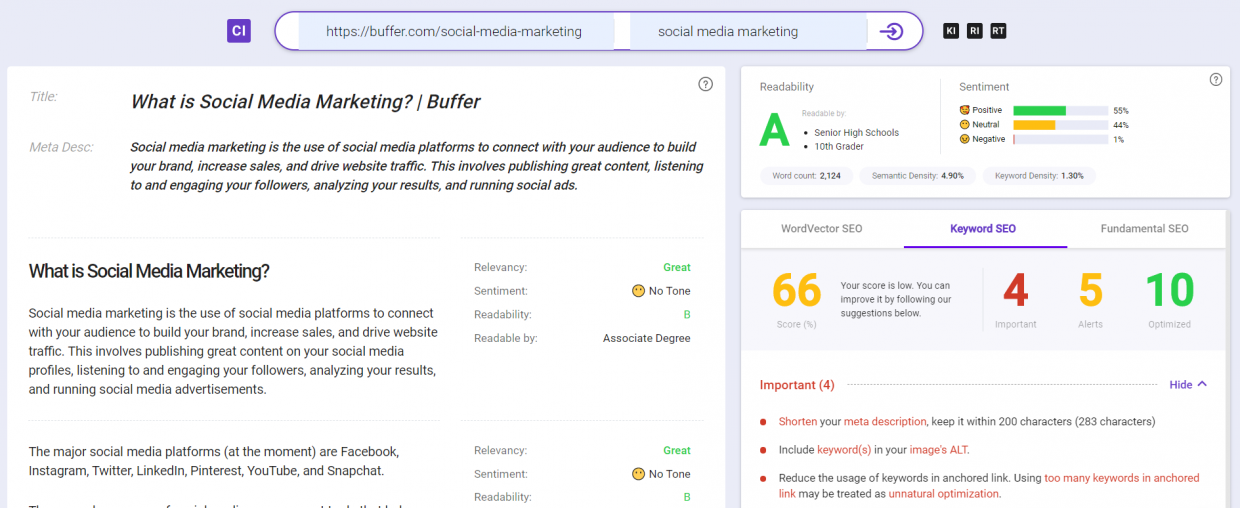Click the first section Readability B value
The image size is (1240, 508).
[x=687, y=315]
